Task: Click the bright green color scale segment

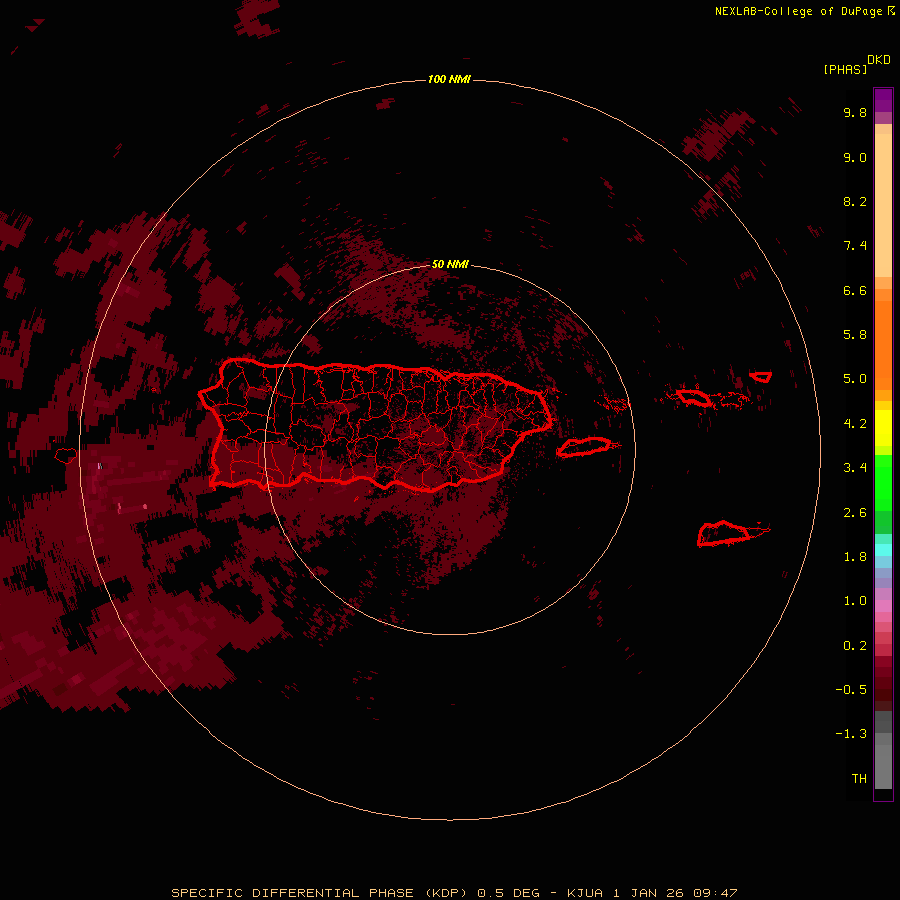Action: click(x=883, y=483)
